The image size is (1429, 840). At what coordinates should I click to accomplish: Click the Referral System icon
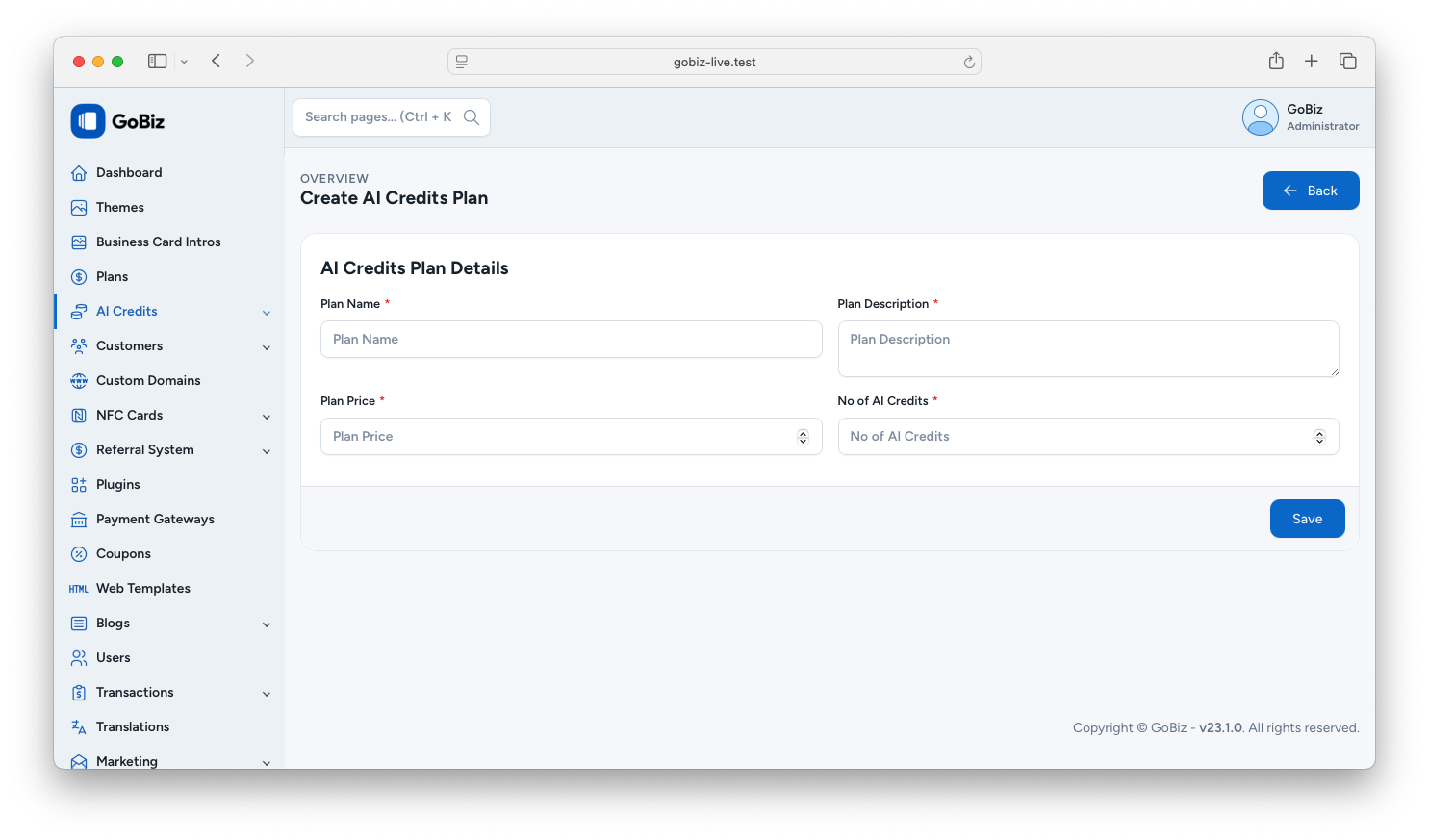click(79, 450)
